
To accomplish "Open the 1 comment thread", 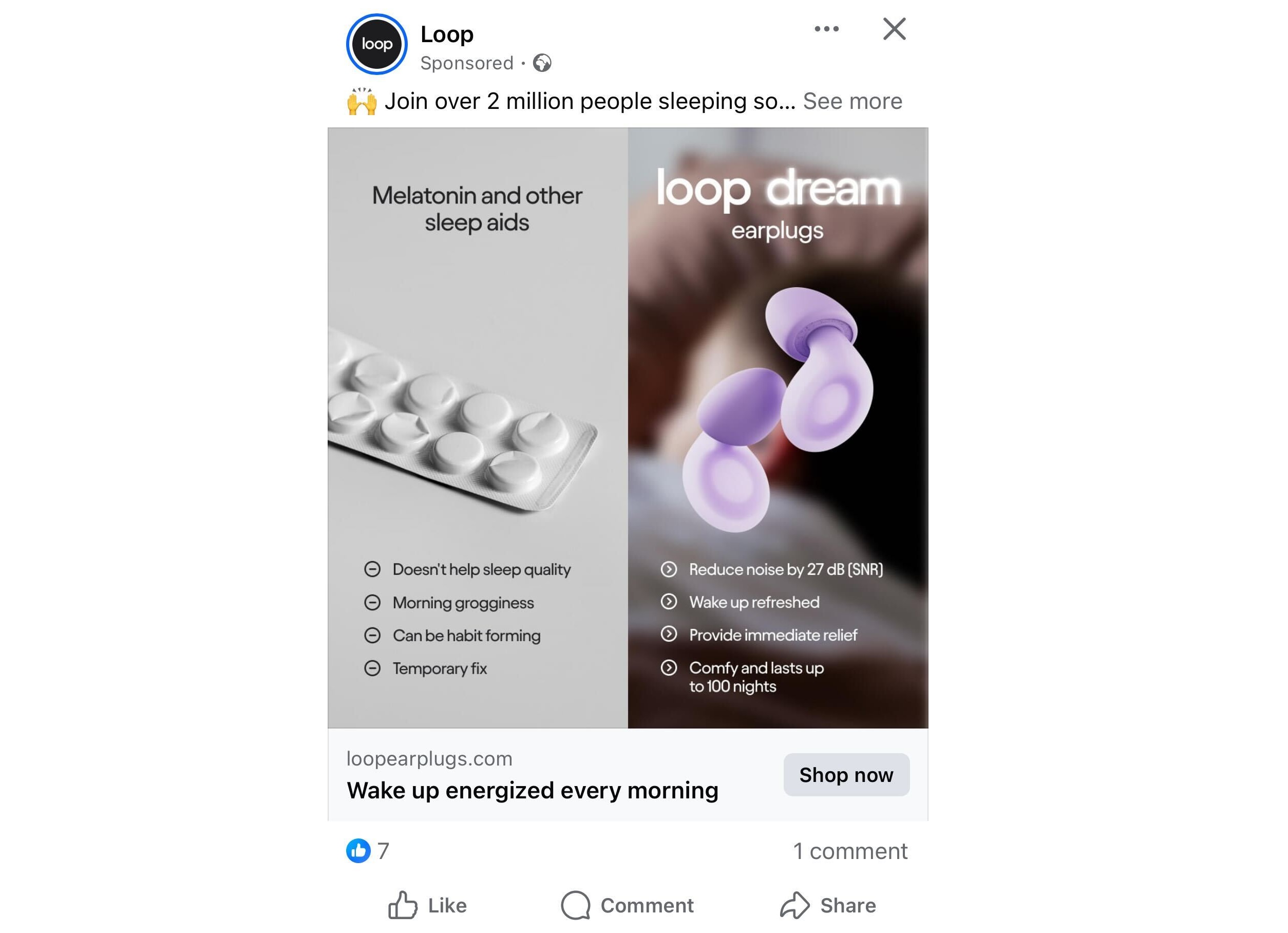I will (x=850, y=851).
